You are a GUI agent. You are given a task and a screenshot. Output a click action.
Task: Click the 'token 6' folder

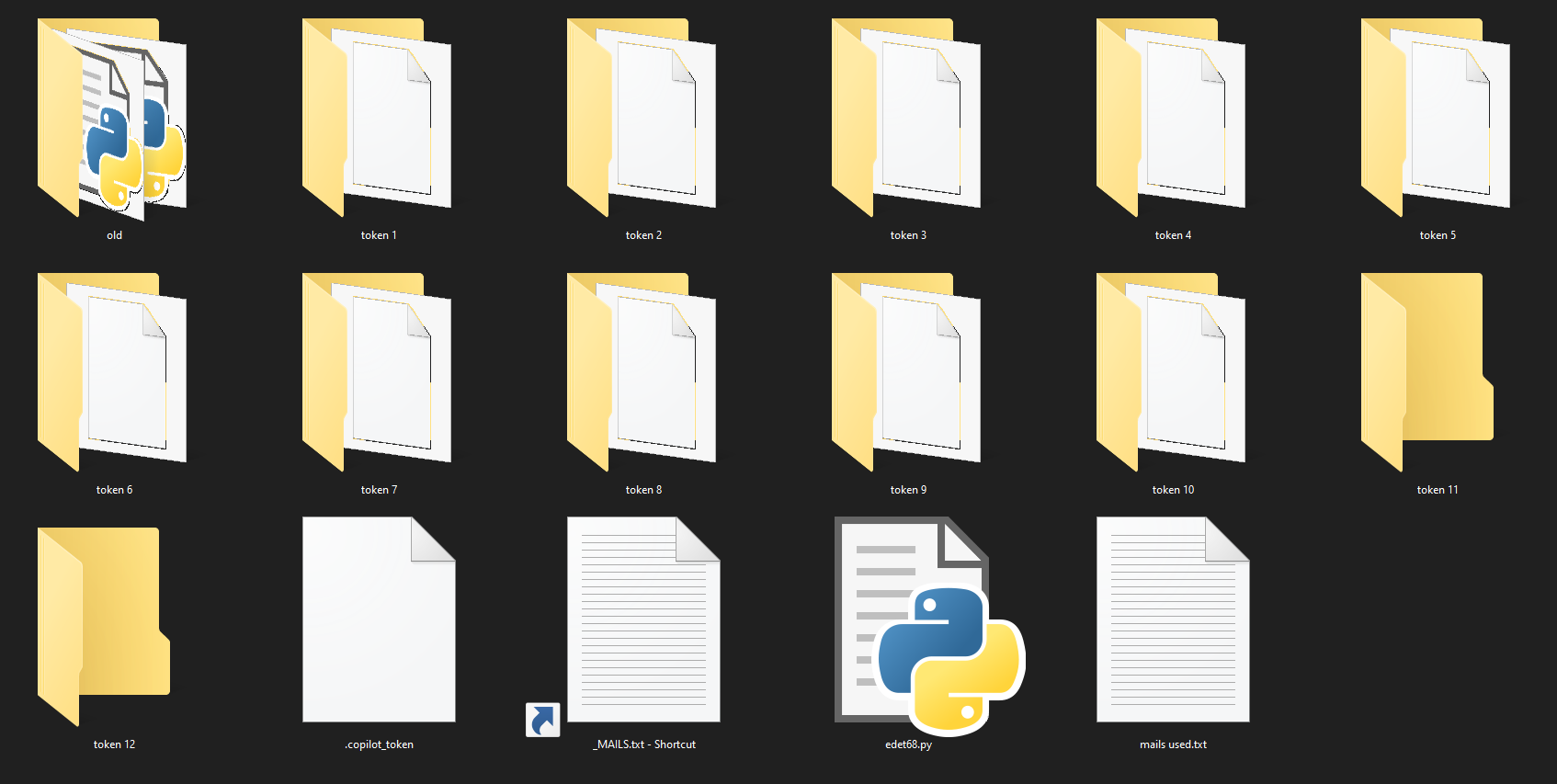pos(112,372)
